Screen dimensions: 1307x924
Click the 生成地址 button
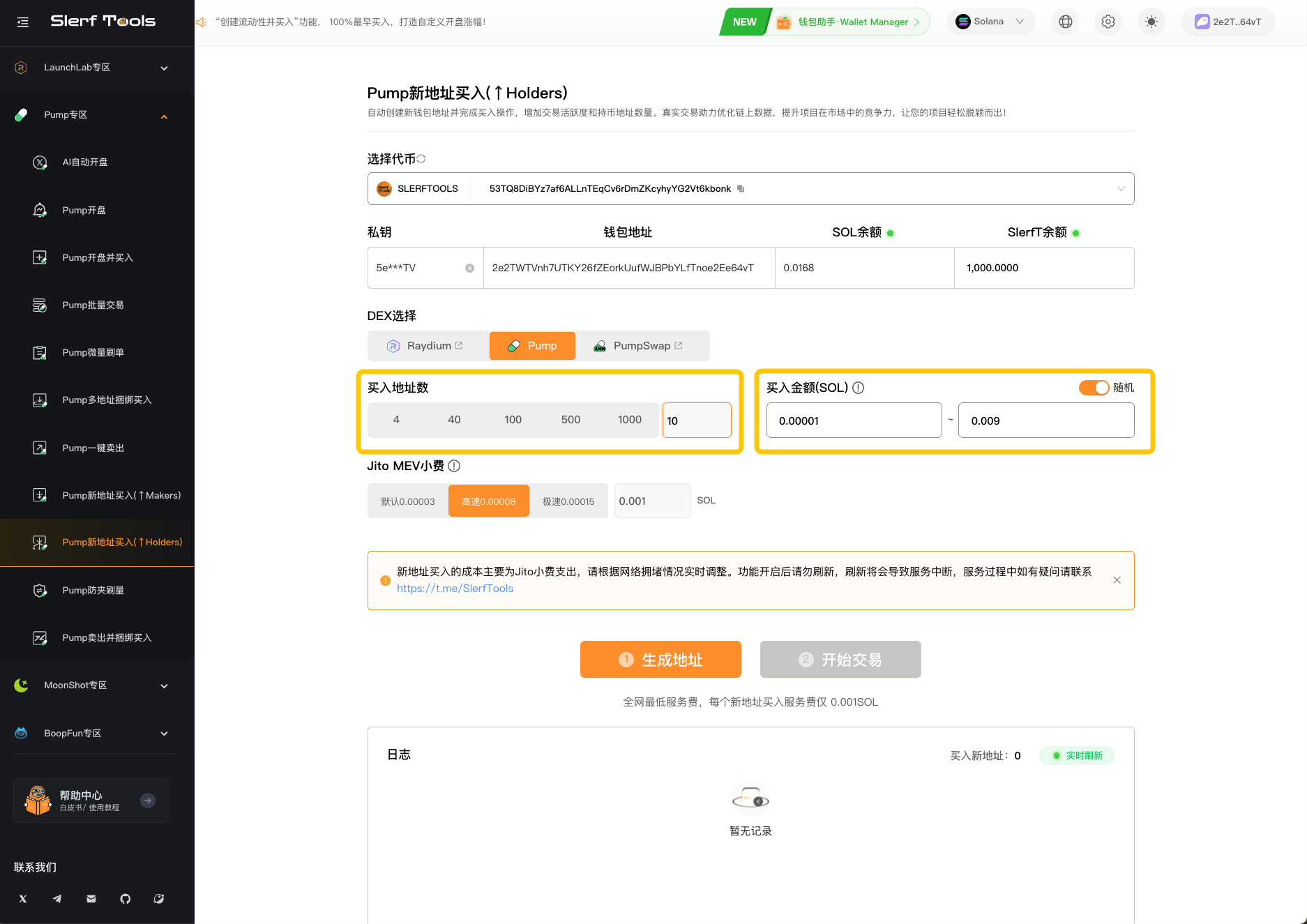click(x=660, y=660)
